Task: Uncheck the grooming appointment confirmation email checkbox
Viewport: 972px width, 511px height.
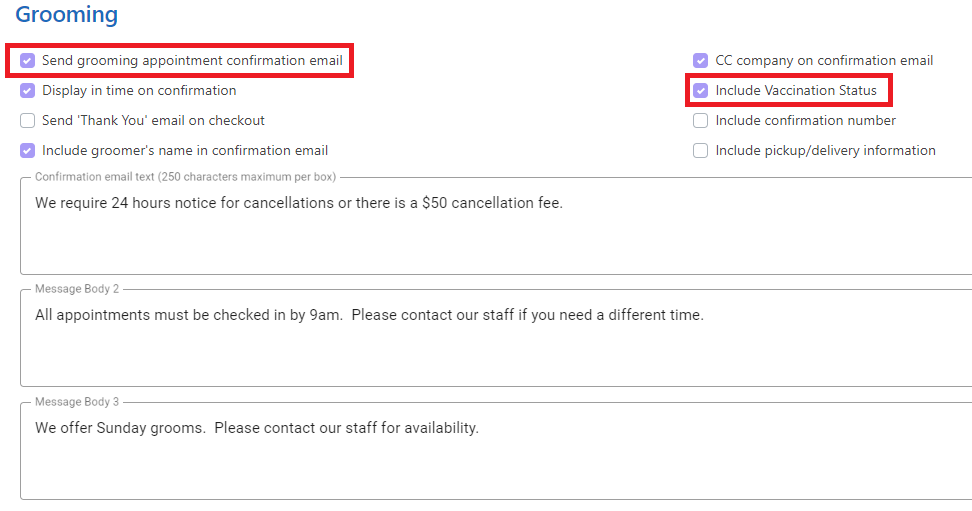Action: 27,60
